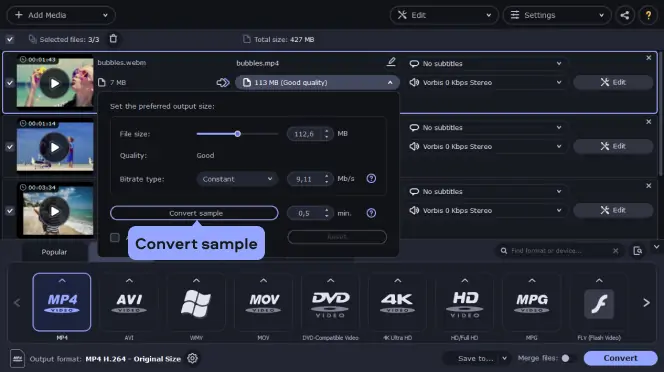664x372 pixels.
Task: Toggle the select-all files checkbox
Action: tap(10, 39)
